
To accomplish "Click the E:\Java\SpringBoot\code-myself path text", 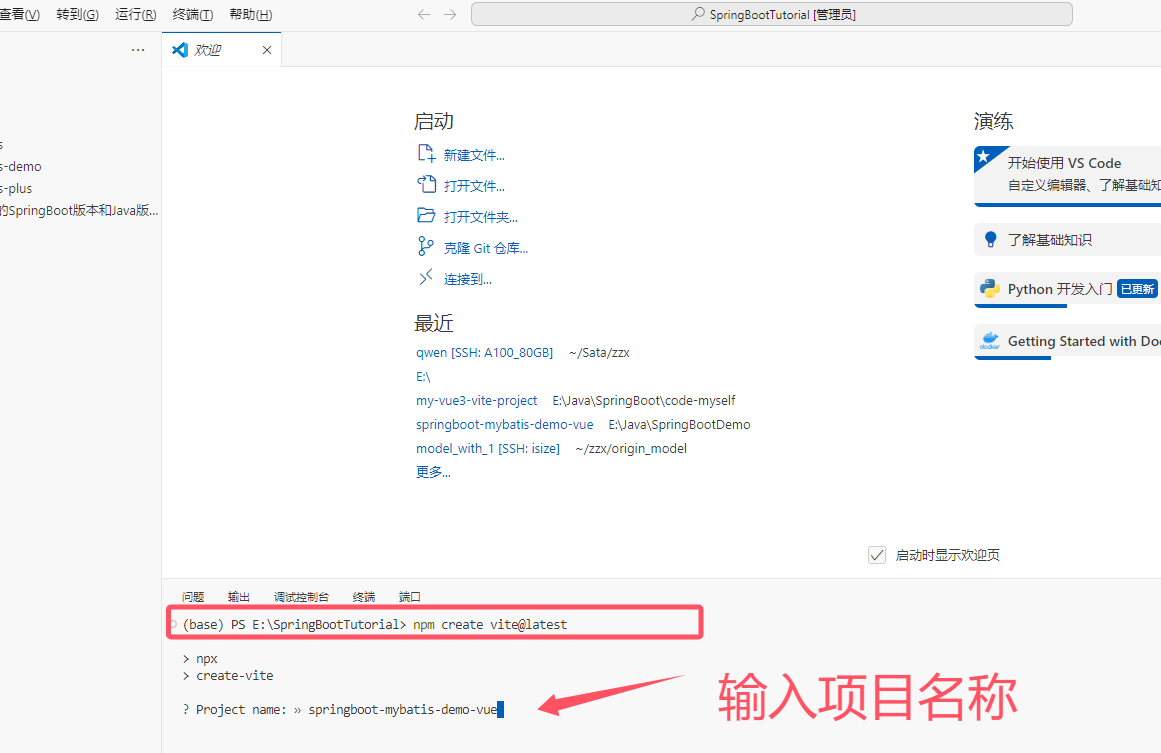I will (x=643, y=401).
